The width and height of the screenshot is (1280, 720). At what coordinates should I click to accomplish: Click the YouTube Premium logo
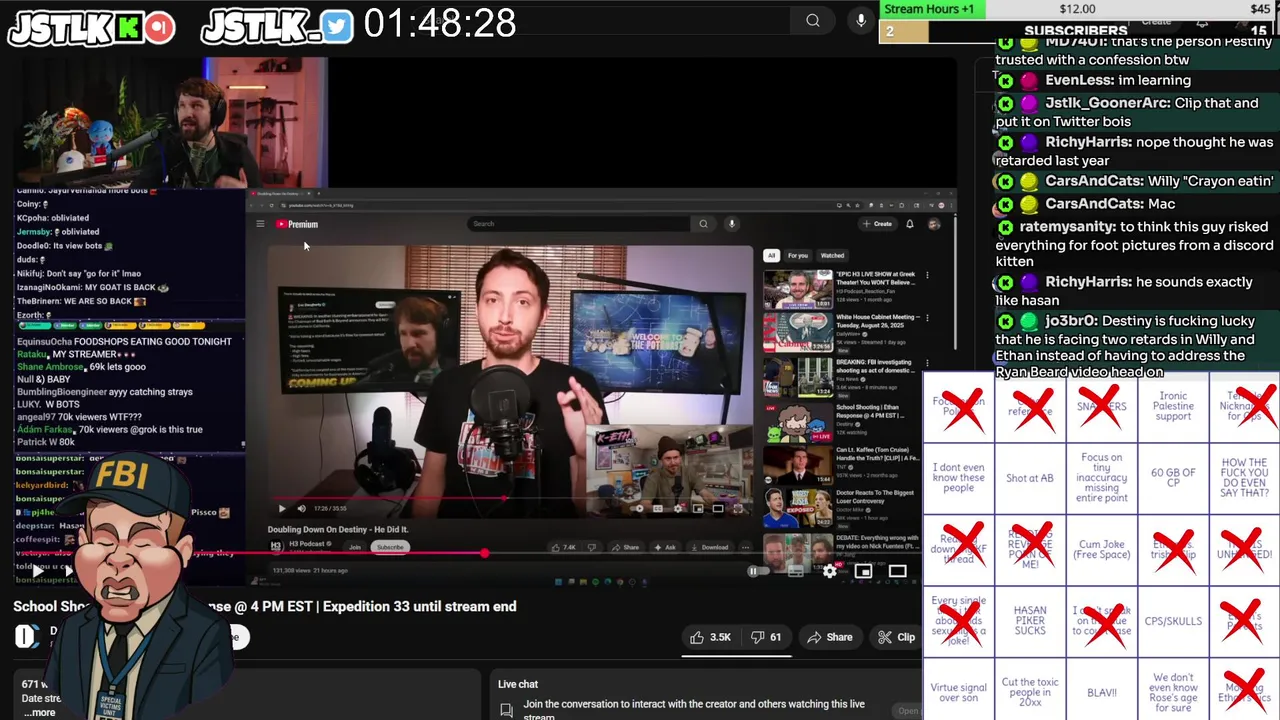(x=297, y=224)
